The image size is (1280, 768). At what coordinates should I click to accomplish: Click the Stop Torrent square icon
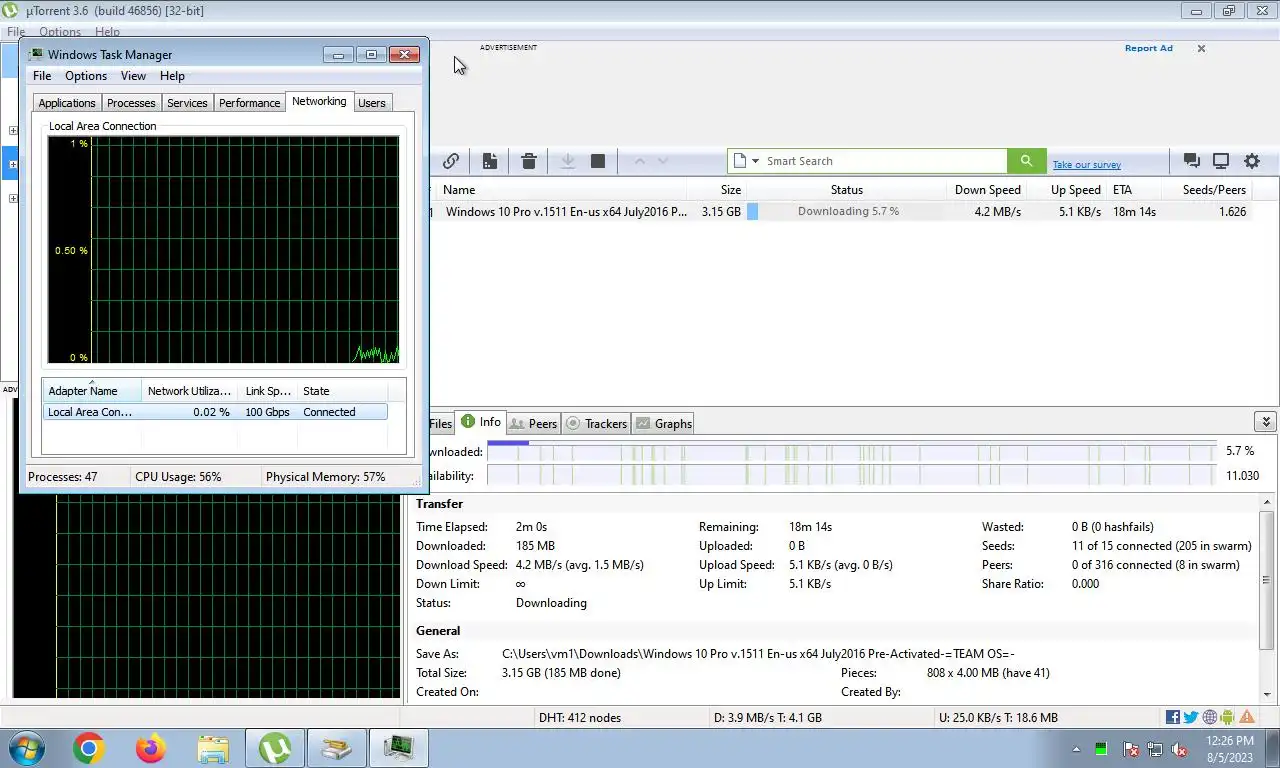[598, 161]
